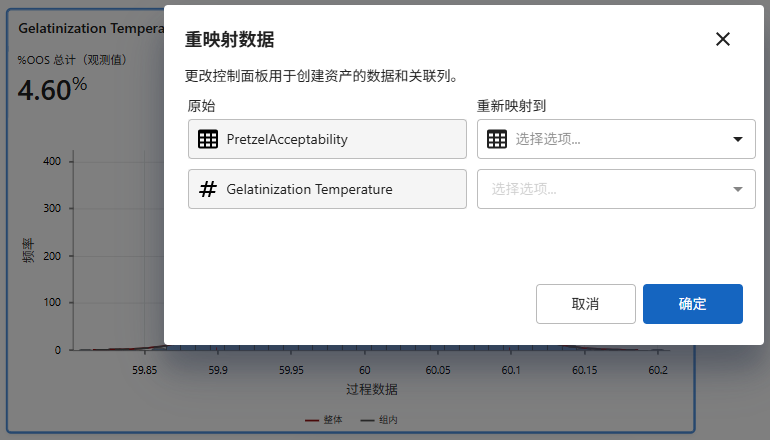This screenshot has width=770, height=440.
Task: Click the table icon beside PretzelAcceptability
Action: (x=208, y=139)
